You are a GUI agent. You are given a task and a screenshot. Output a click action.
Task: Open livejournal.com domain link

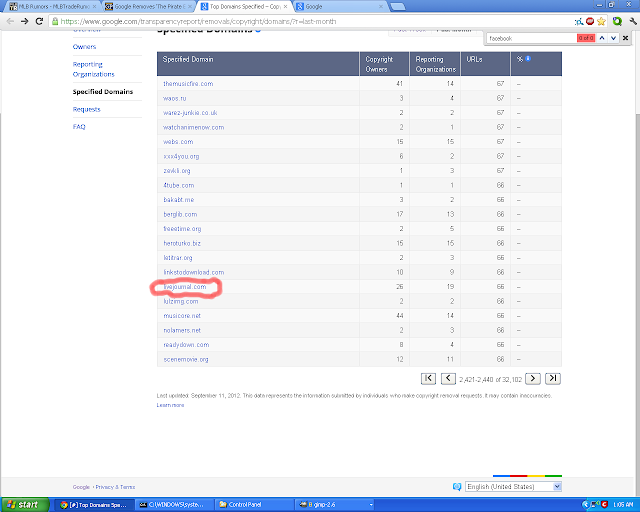(x=184, y=287)
